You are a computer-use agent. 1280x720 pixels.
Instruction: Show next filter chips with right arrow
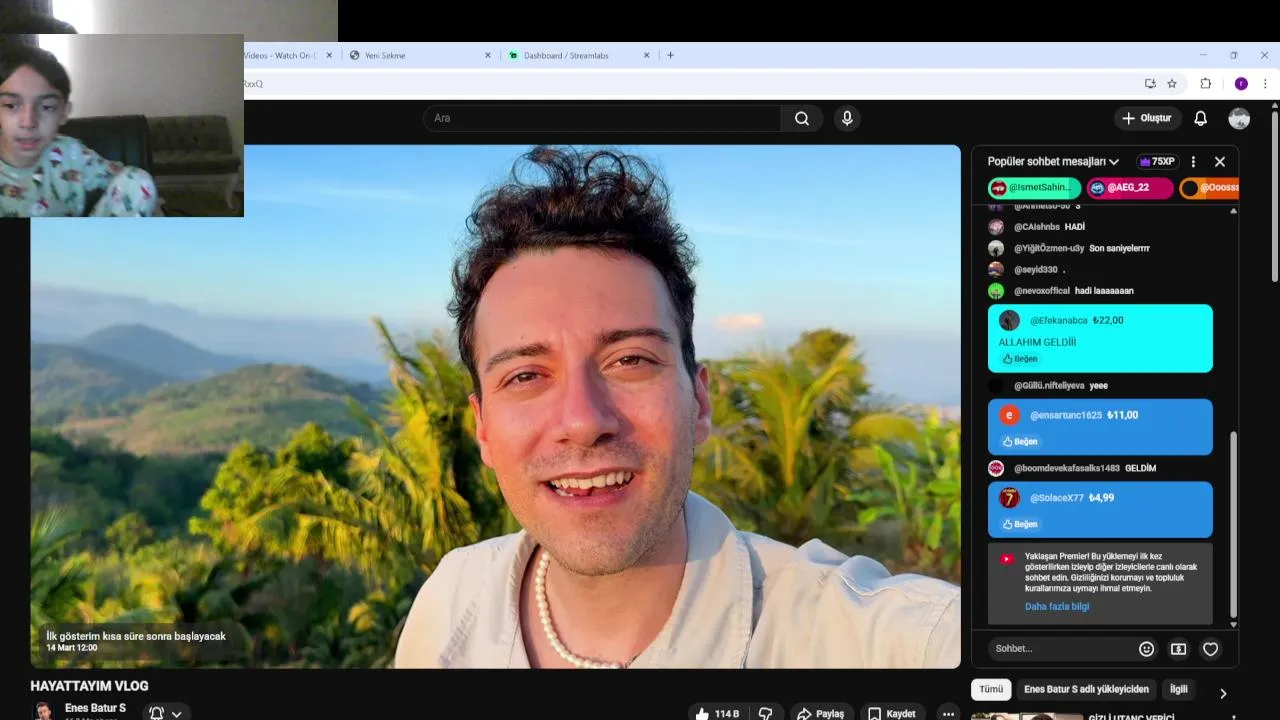tap(1222, 693)
